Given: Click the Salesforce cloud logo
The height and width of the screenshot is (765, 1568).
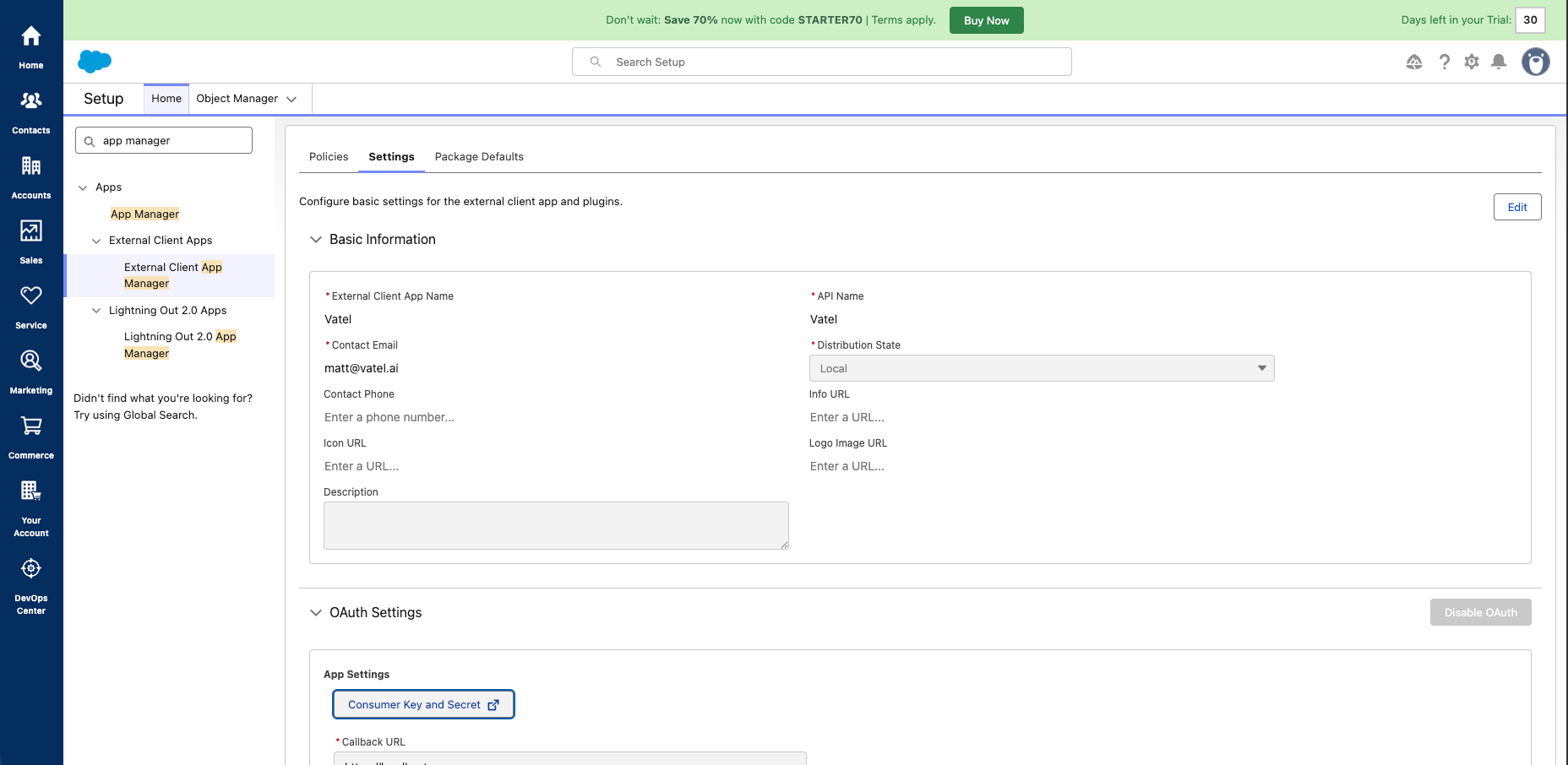Looking at the screenshot, I should click(x=95, y=62).
